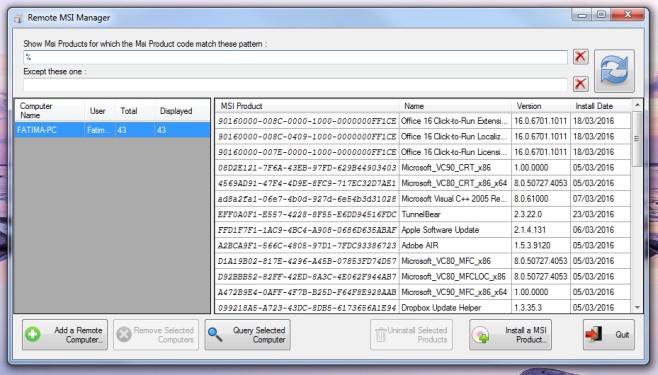Click version 1.5.3.9120 cell
The height and width of the screenshot is (375, 658).
[x=540, y=245]
